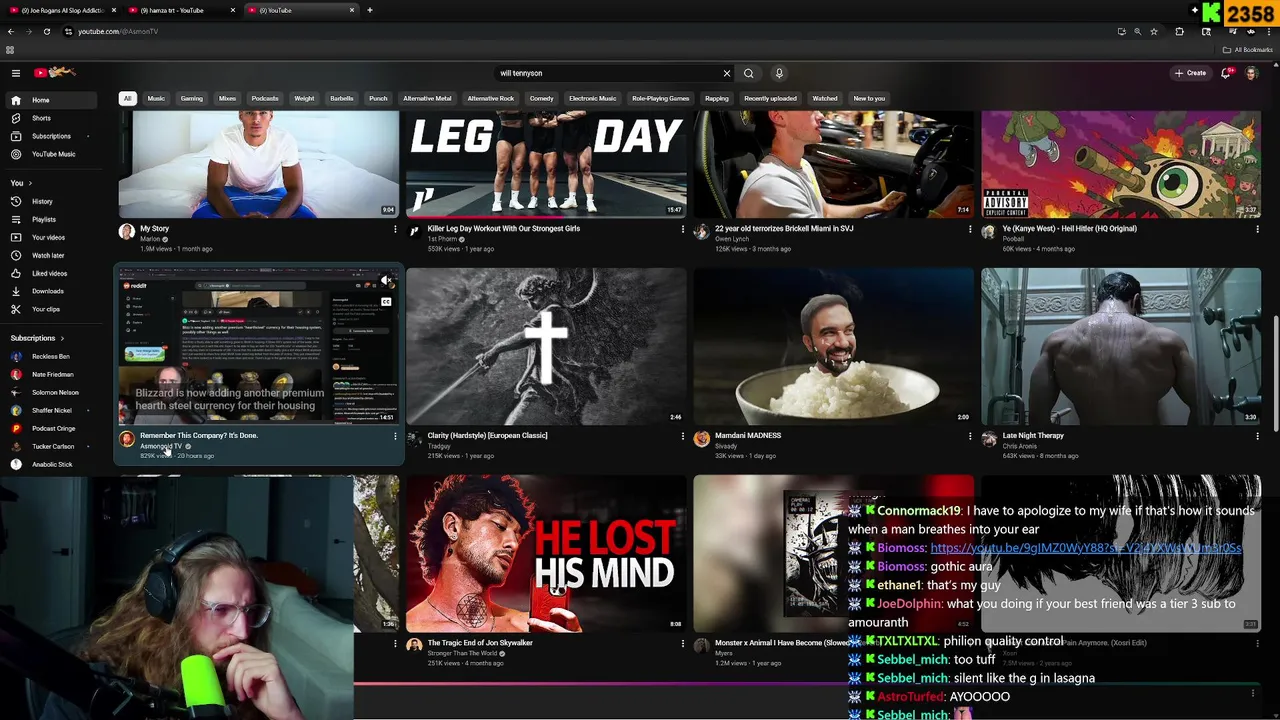Select the New to you filter chip
1280x720 pixels.
869,98
